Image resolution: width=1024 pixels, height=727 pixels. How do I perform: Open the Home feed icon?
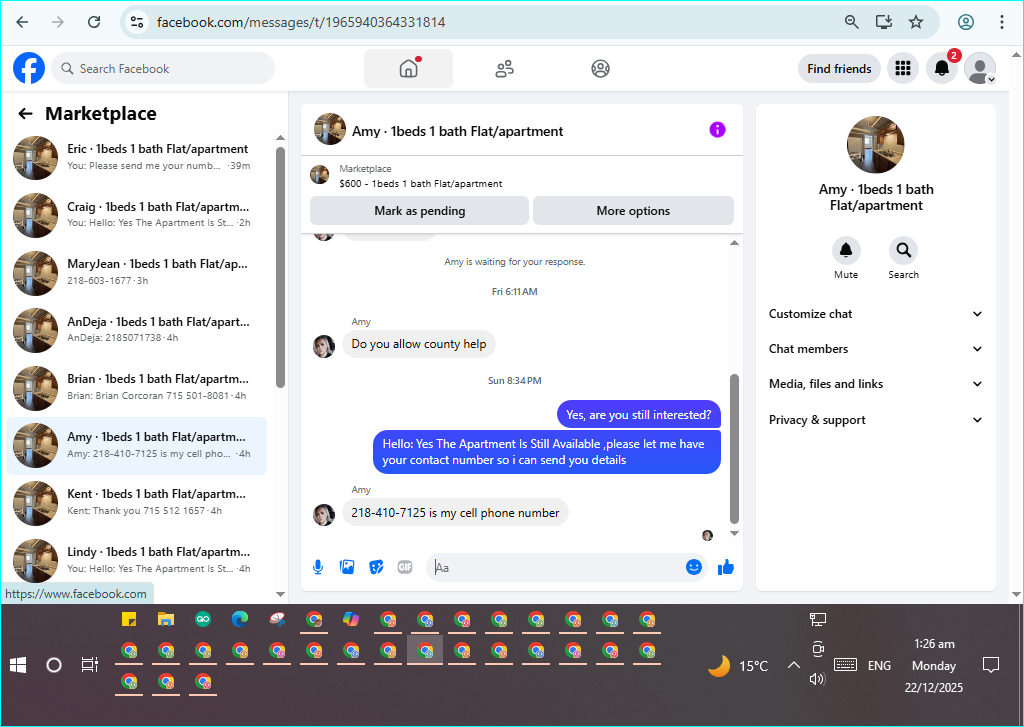[x=408, y=69]
